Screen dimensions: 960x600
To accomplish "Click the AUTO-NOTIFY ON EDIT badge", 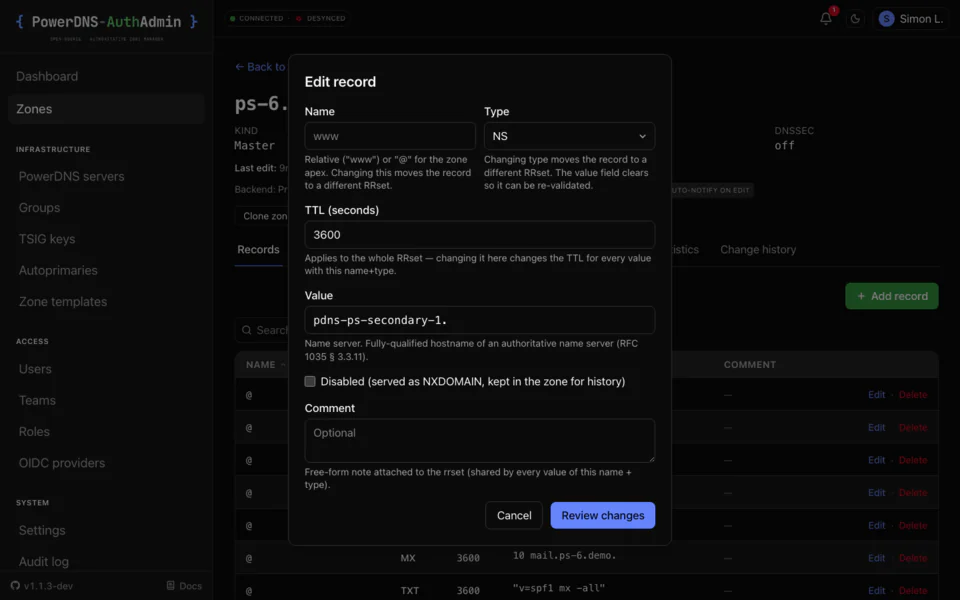I will point(712,190).
